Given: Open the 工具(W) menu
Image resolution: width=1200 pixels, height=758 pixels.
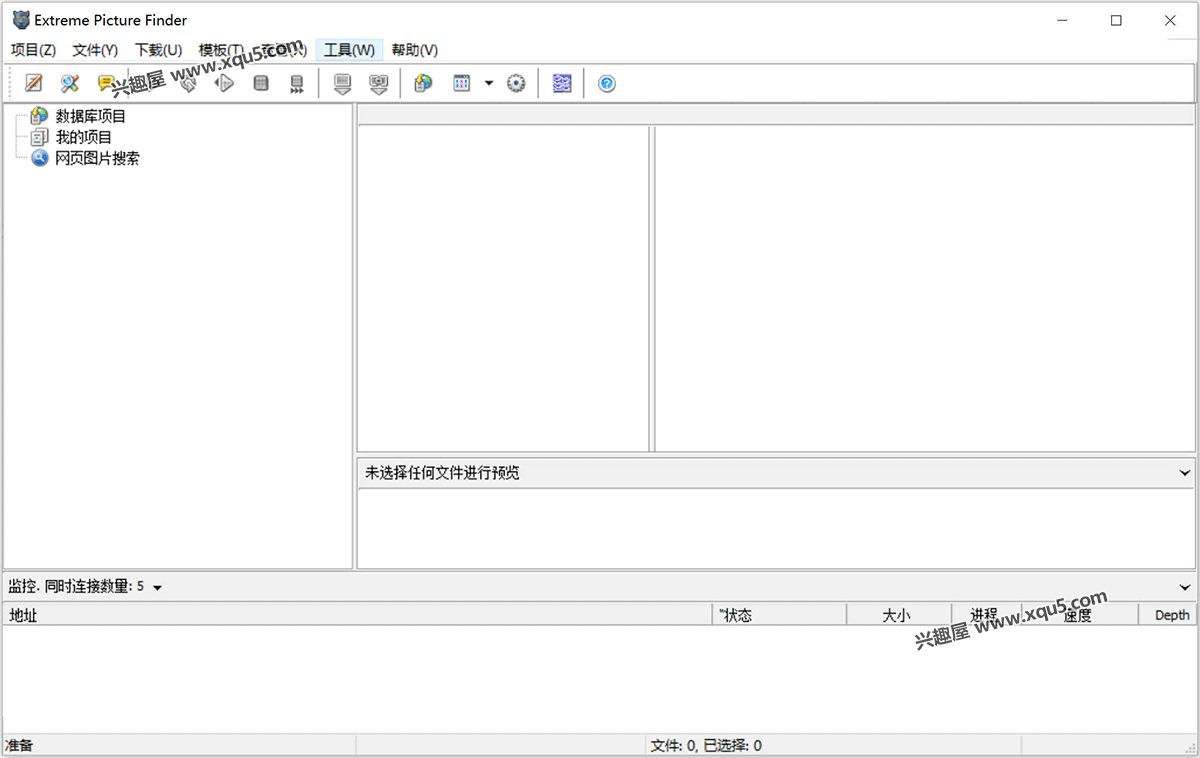Looking at the screenshot, I should coord(349,50).
